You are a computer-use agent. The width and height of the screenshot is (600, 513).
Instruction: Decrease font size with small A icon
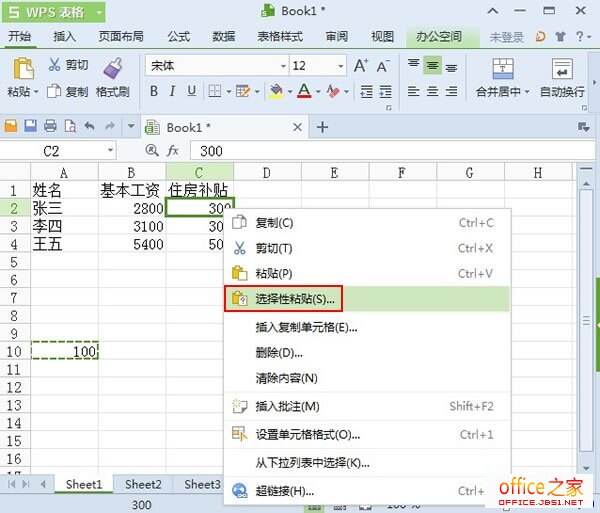[x=383, y=67]
